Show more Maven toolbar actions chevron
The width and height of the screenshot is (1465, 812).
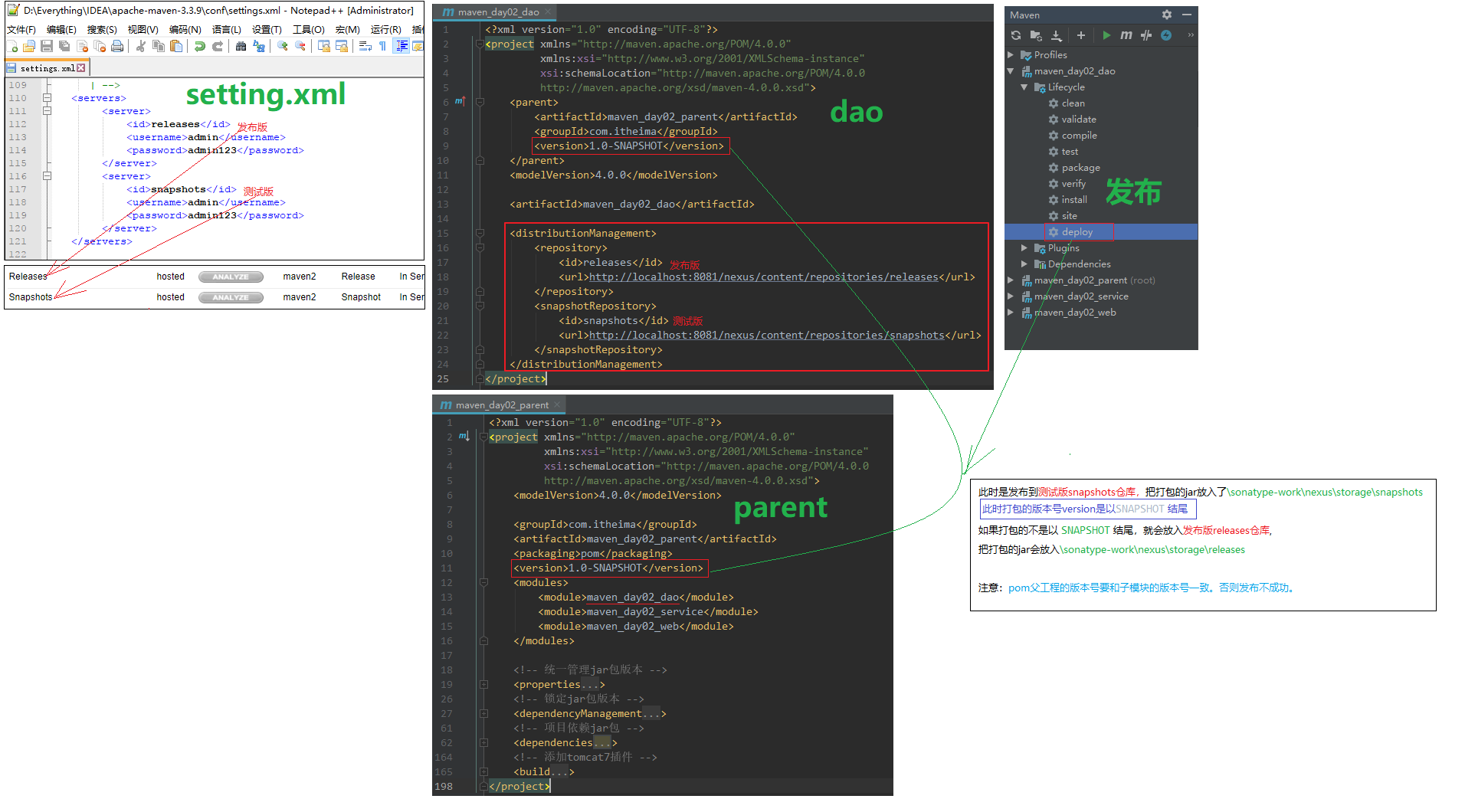[x=1190, y=35]
